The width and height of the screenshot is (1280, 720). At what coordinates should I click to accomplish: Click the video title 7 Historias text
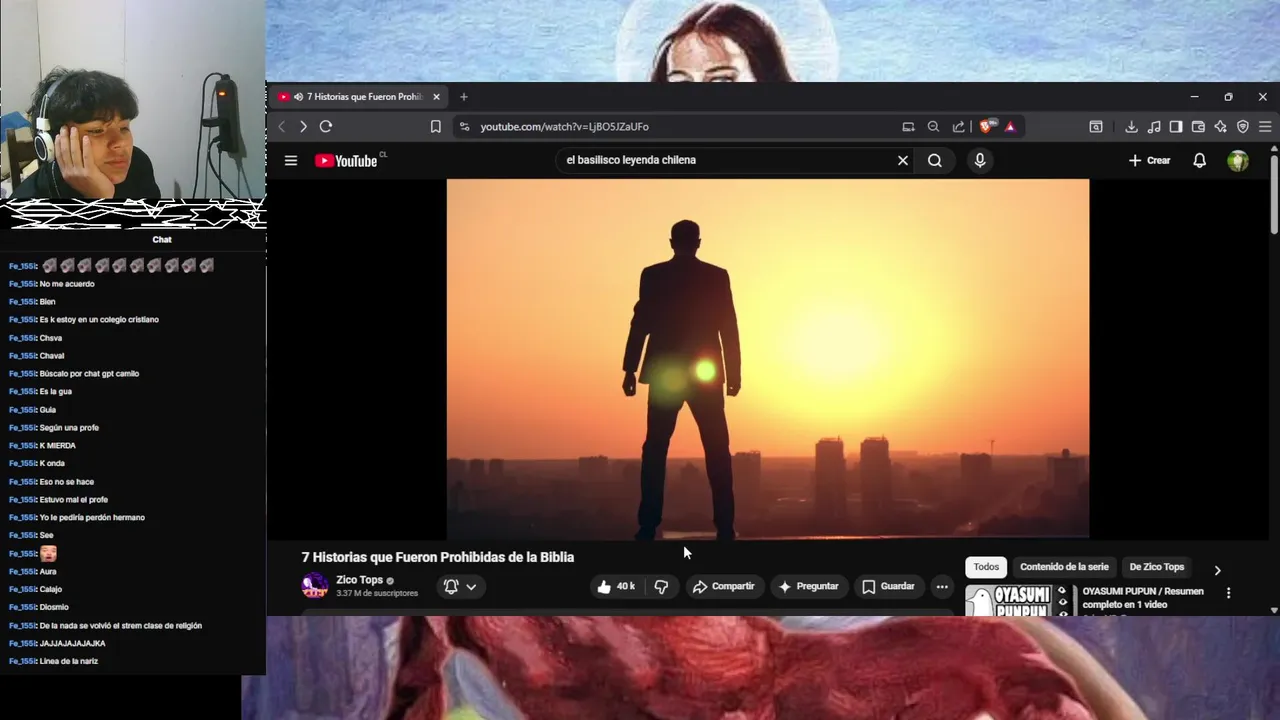point(438,557)
